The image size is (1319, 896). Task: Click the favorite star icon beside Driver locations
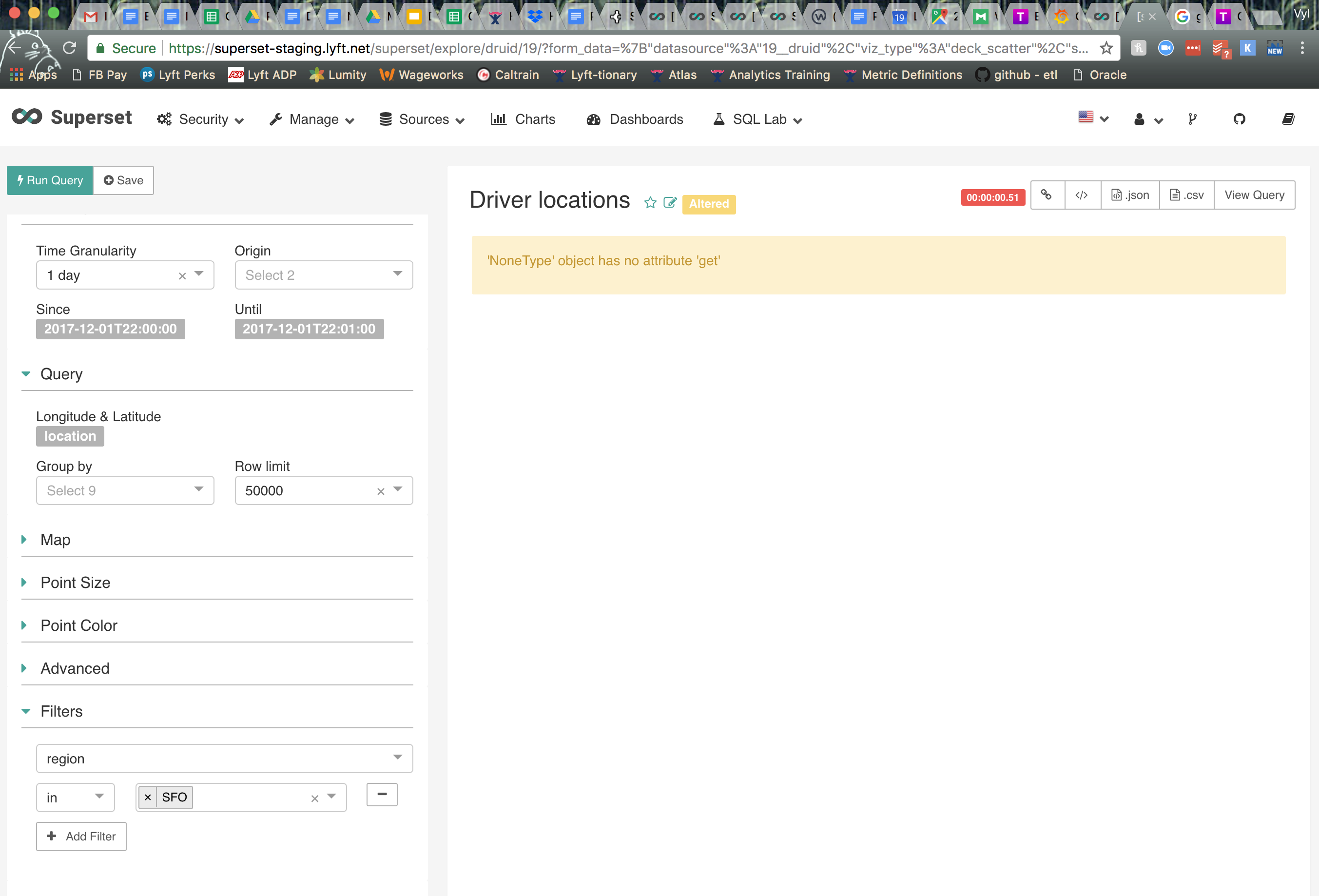pos(650,203)
